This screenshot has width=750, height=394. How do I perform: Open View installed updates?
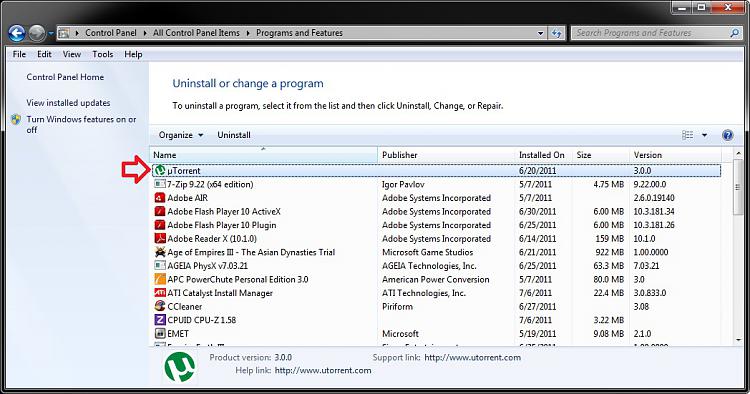[68, 103]
